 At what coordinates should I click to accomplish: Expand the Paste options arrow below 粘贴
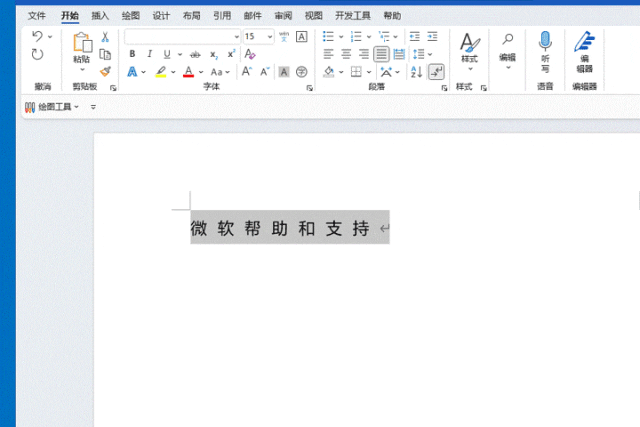click(x=82, y=69)
